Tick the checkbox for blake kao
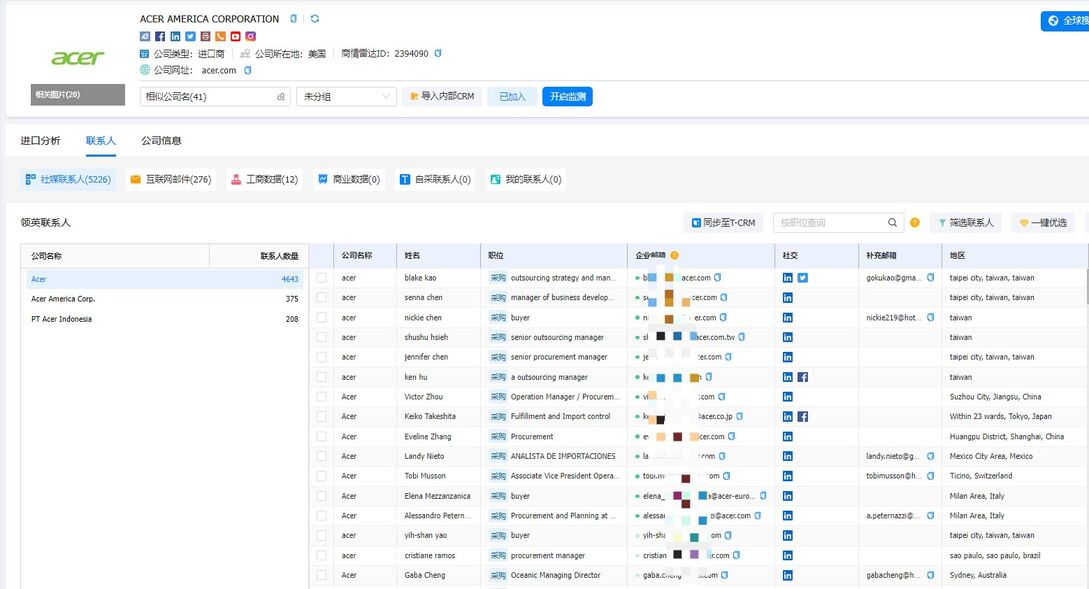This screenshot has height=589, width=1089. (x=322, y=278)
